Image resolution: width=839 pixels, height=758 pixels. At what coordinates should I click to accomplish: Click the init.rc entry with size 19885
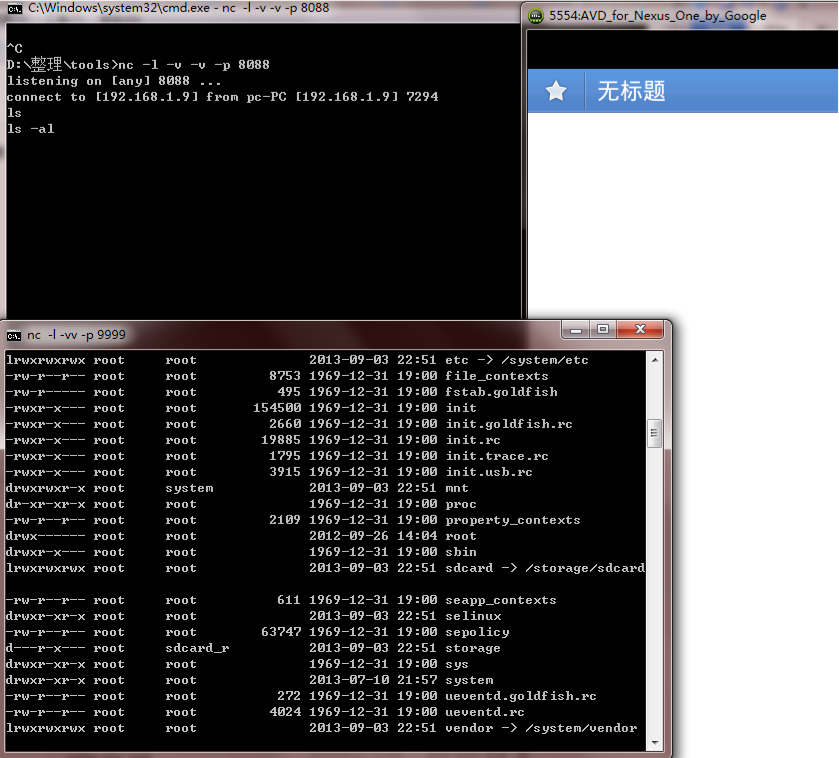click(x=472, y=440)
